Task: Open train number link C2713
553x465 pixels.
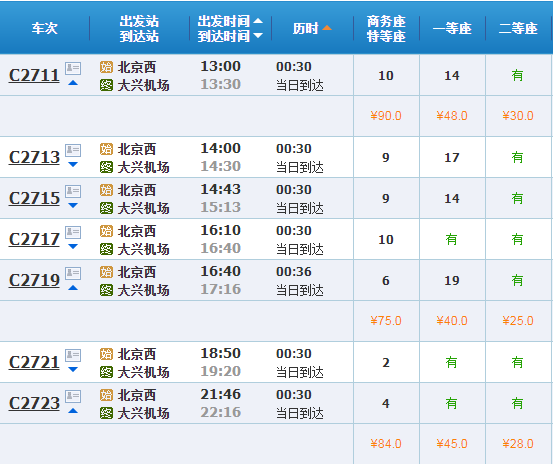Action: point(34,157)
